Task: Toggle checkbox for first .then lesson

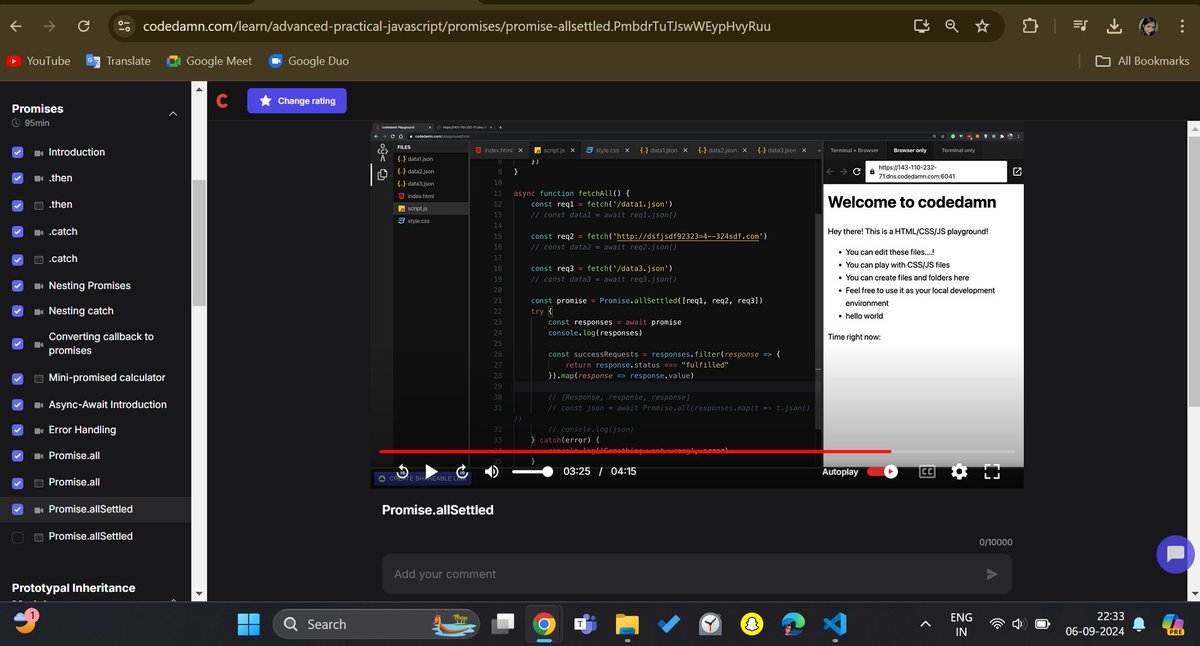Action: pyautogui.click(x=17, y=179)
